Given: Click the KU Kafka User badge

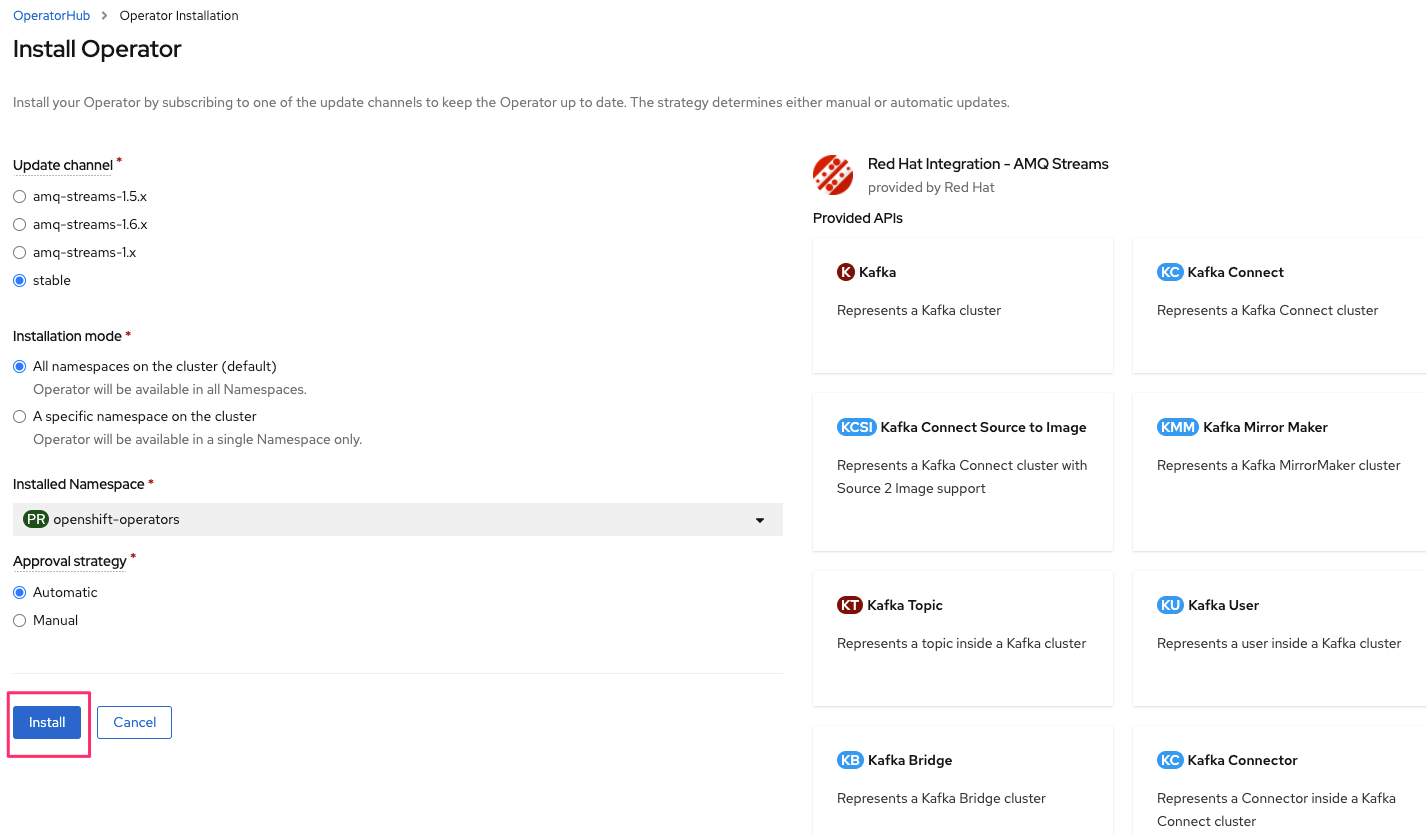Looking at the screenshot, I should click(x=1170, y=605).
